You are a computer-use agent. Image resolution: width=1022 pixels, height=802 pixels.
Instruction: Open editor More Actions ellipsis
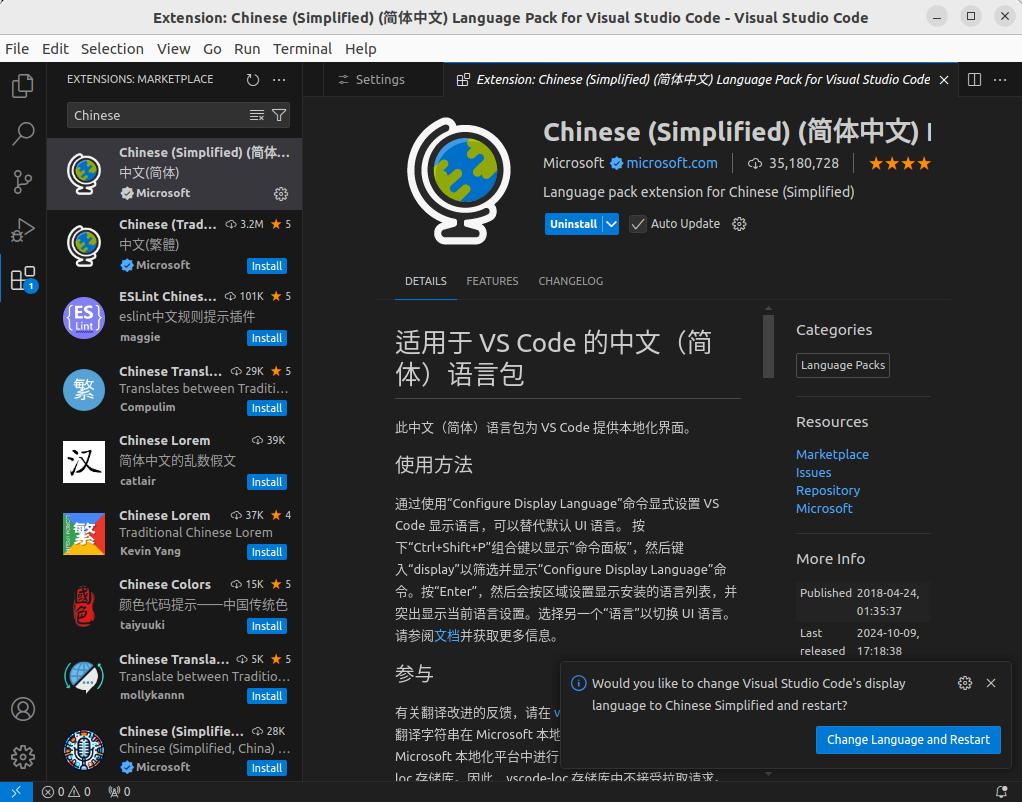(x=1000, y=80)
